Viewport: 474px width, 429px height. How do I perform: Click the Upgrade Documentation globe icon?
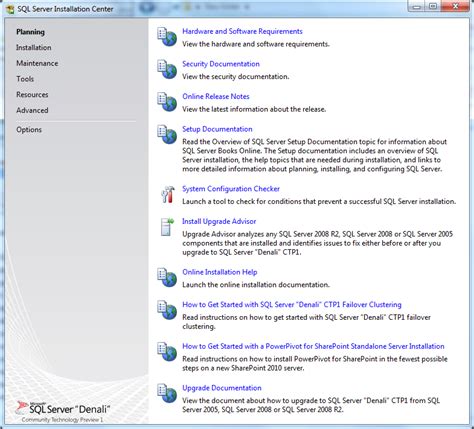(x=167, y=394)
